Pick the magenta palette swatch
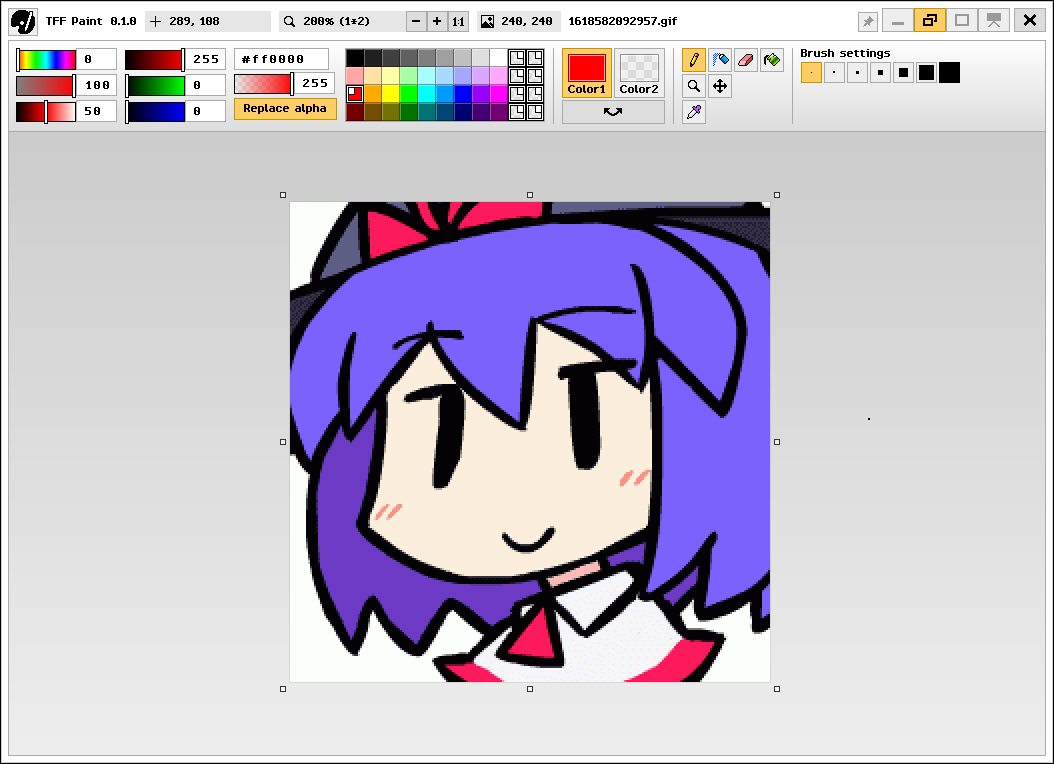This screenshot has height=764, width=1054. (x=499, y=94)
